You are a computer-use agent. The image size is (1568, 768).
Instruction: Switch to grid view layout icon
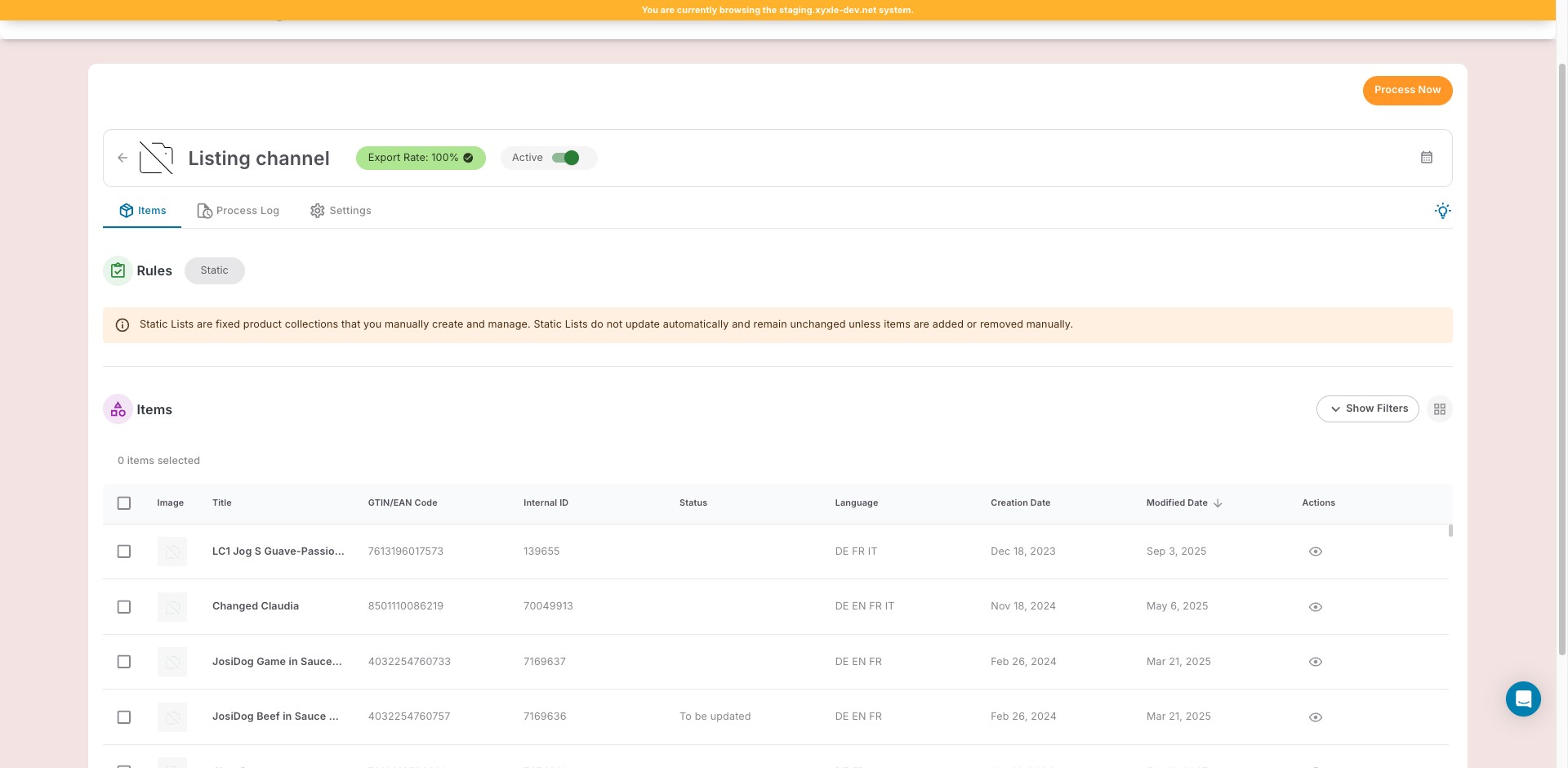pos(1439,409)
